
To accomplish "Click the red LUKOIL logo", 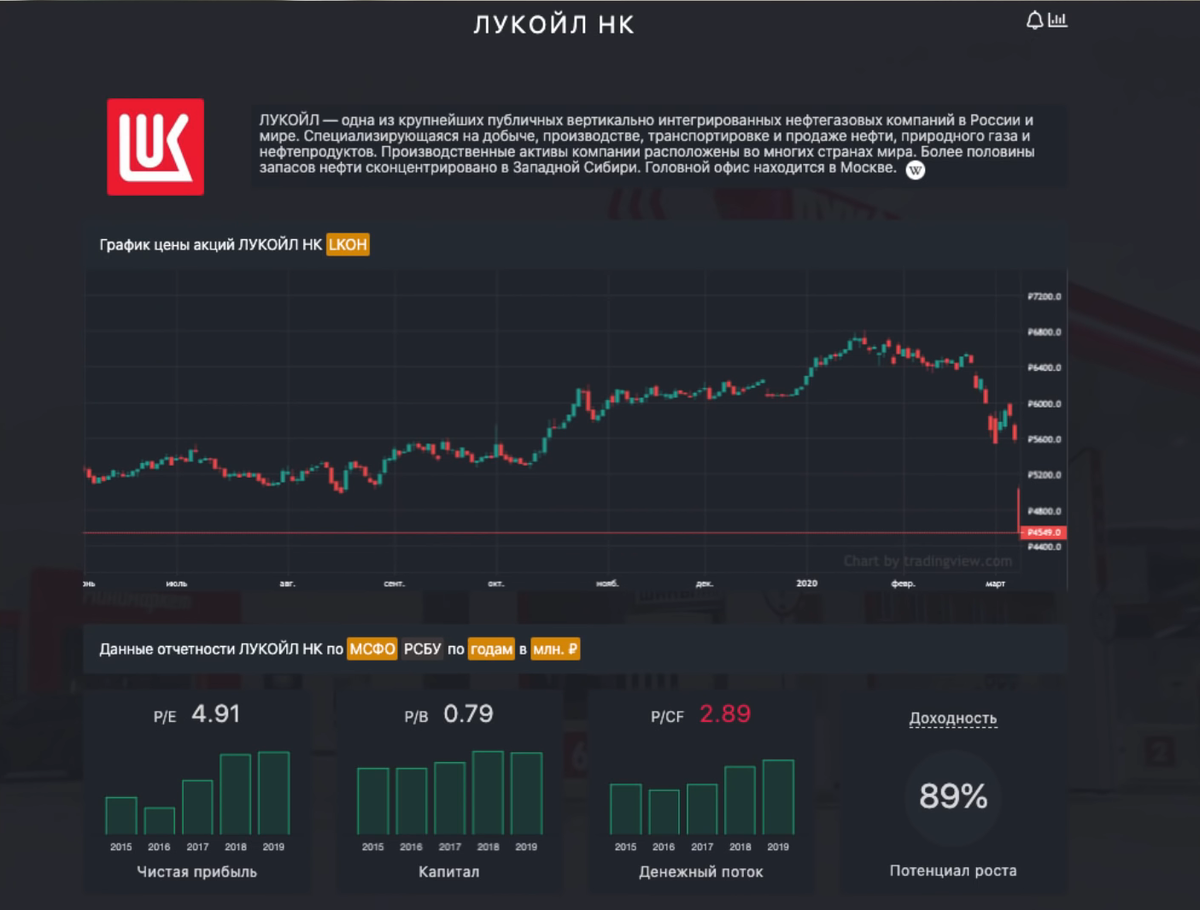I will [156, 147].
